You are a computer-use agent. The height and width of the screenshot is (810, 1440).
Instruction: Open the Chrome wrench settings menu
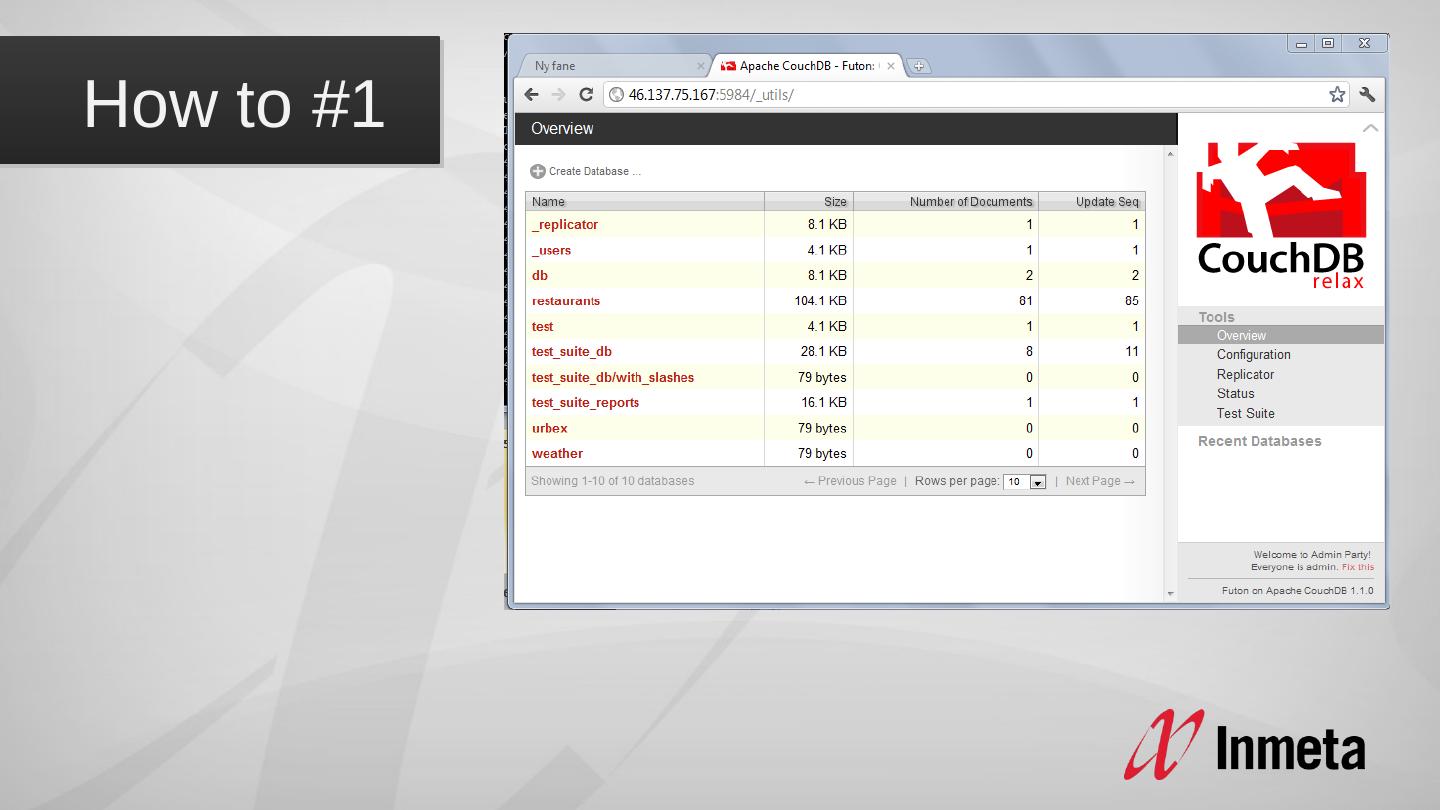point(1367,95)
